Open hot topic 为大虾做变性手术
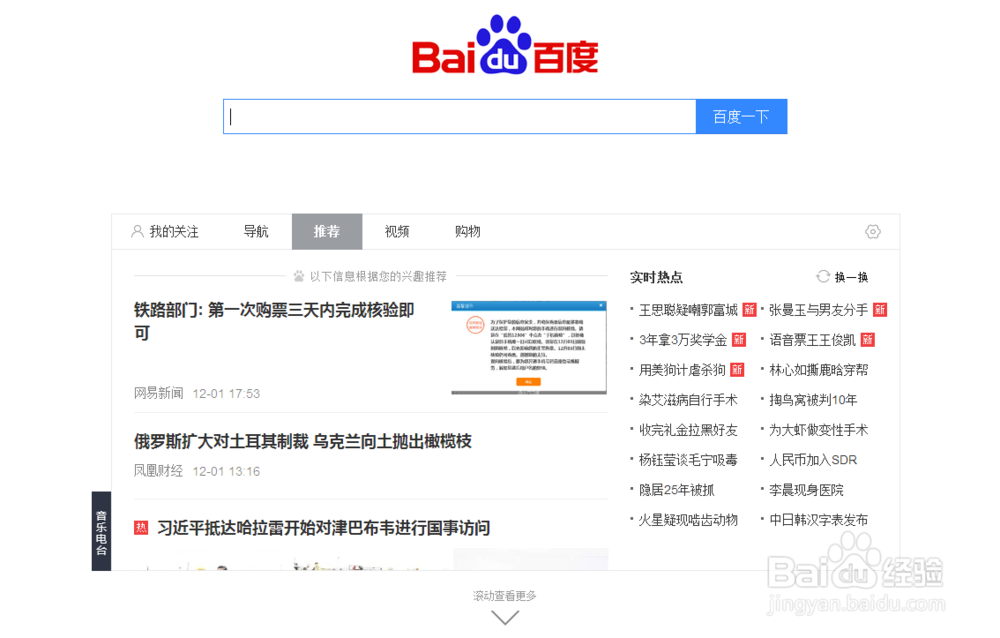The width and height of the screenshot is (1000, 638). click(x=818, y=430)
